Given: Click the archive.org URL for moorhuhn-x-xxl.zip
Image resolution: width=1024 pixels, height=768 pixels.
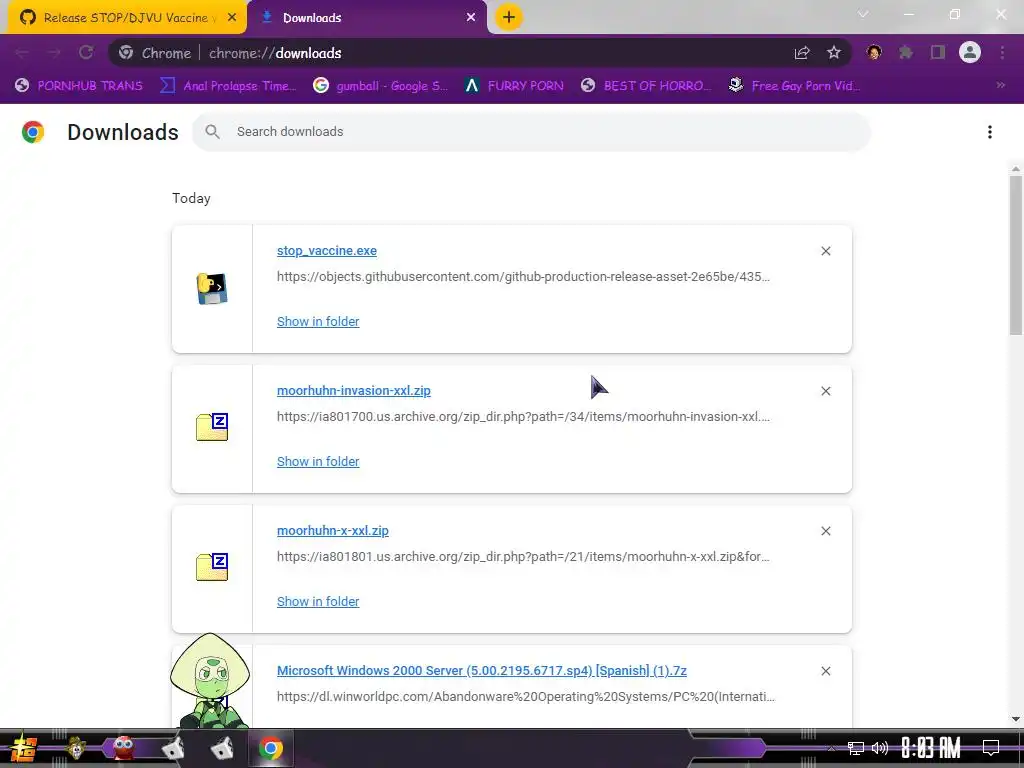Looking at the screenshot, I should (x=523, y=556).
